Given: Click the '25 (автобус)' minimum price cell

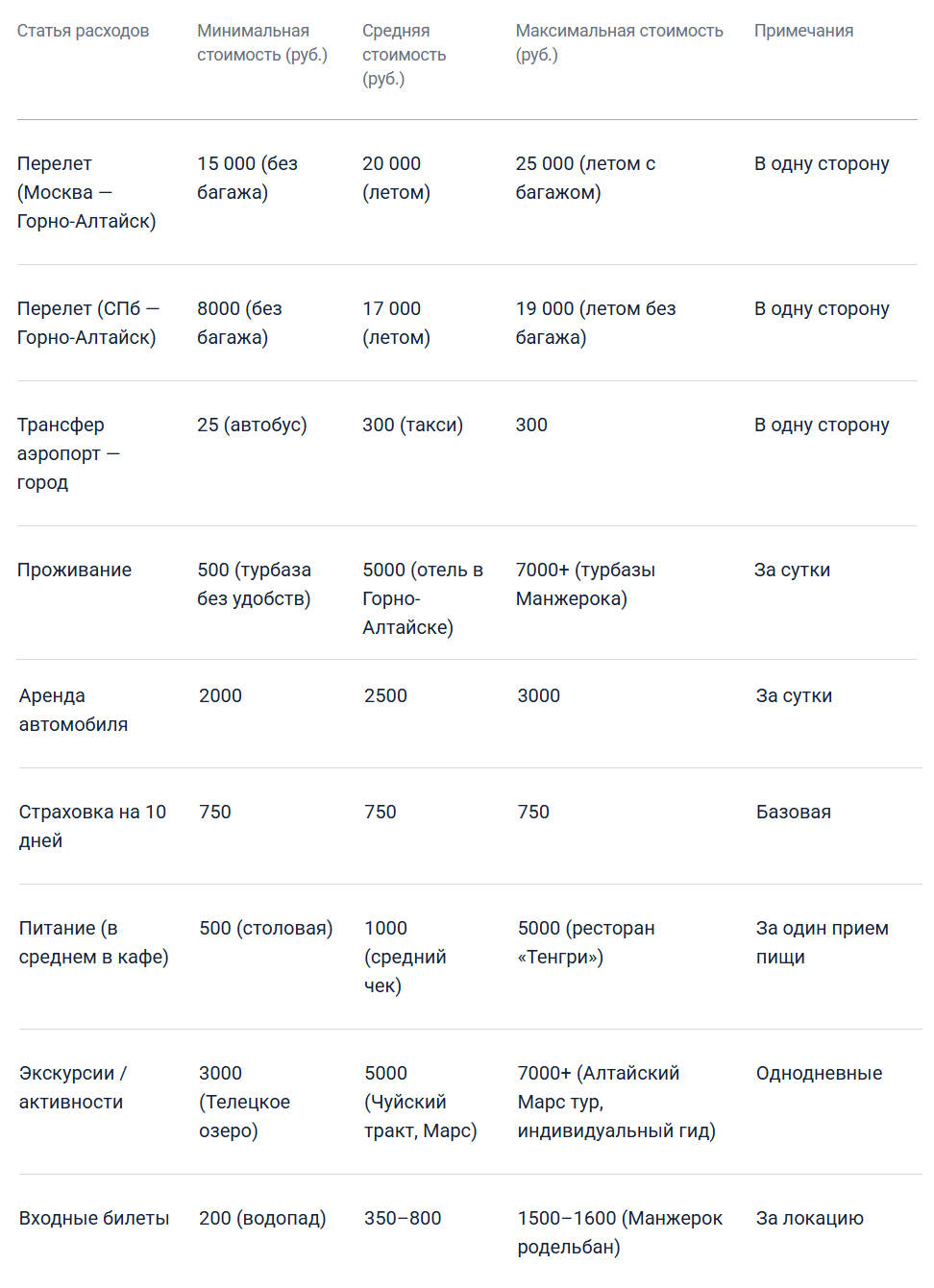Looking at the screenshot, I should tap(252, 425).
